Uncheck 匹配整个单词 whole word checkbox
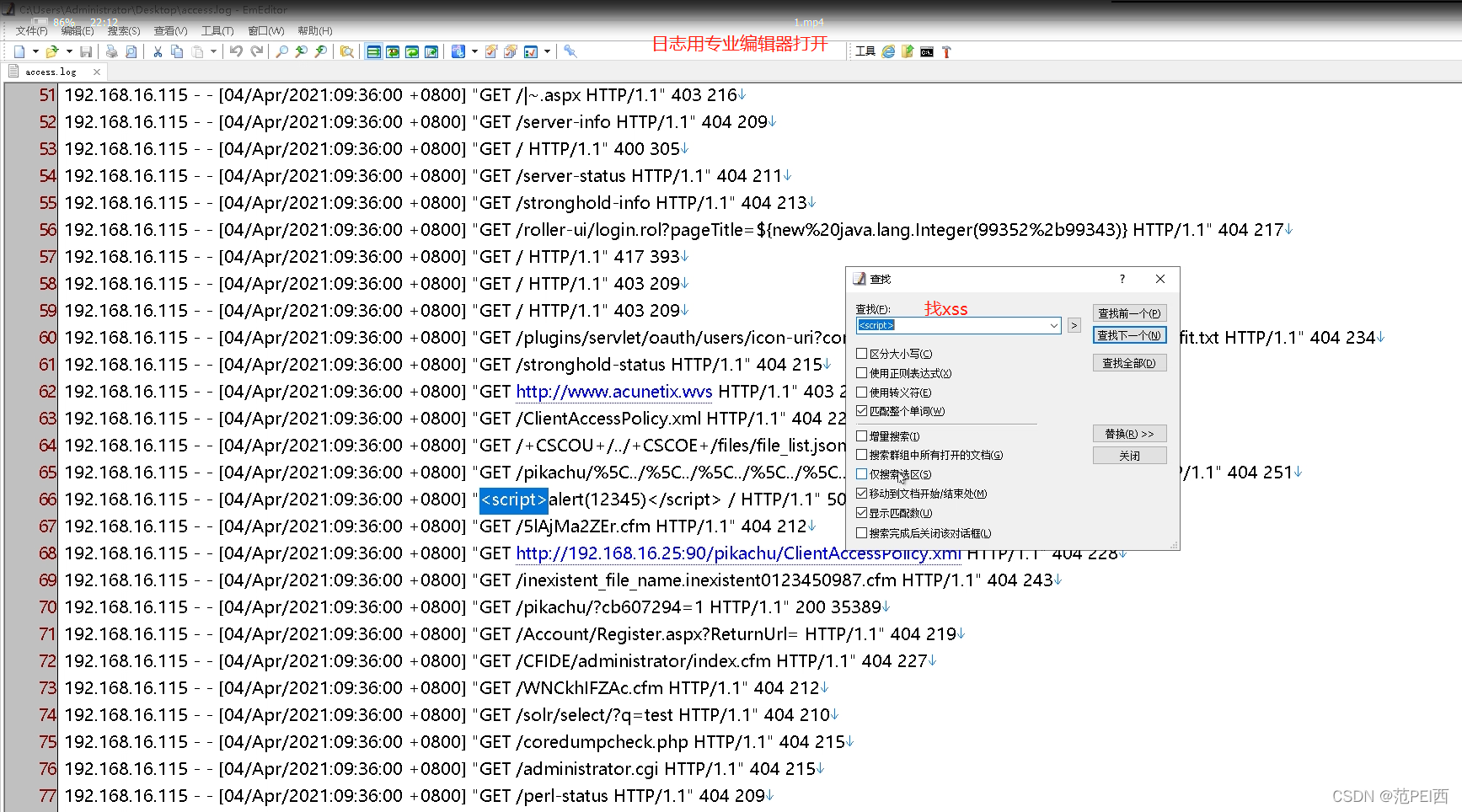The image size is (1462, 812). [x=861, y=411]
